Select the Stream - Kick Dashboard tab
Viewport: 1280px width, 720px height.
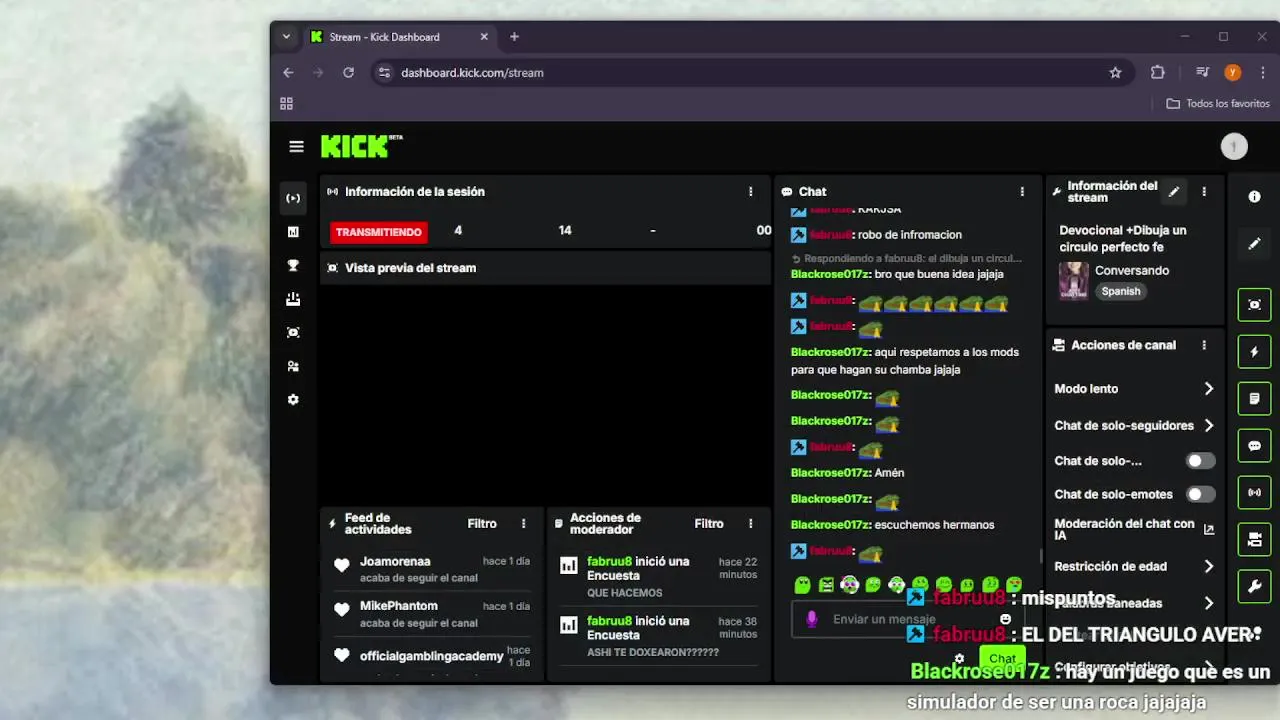point(399,37)
